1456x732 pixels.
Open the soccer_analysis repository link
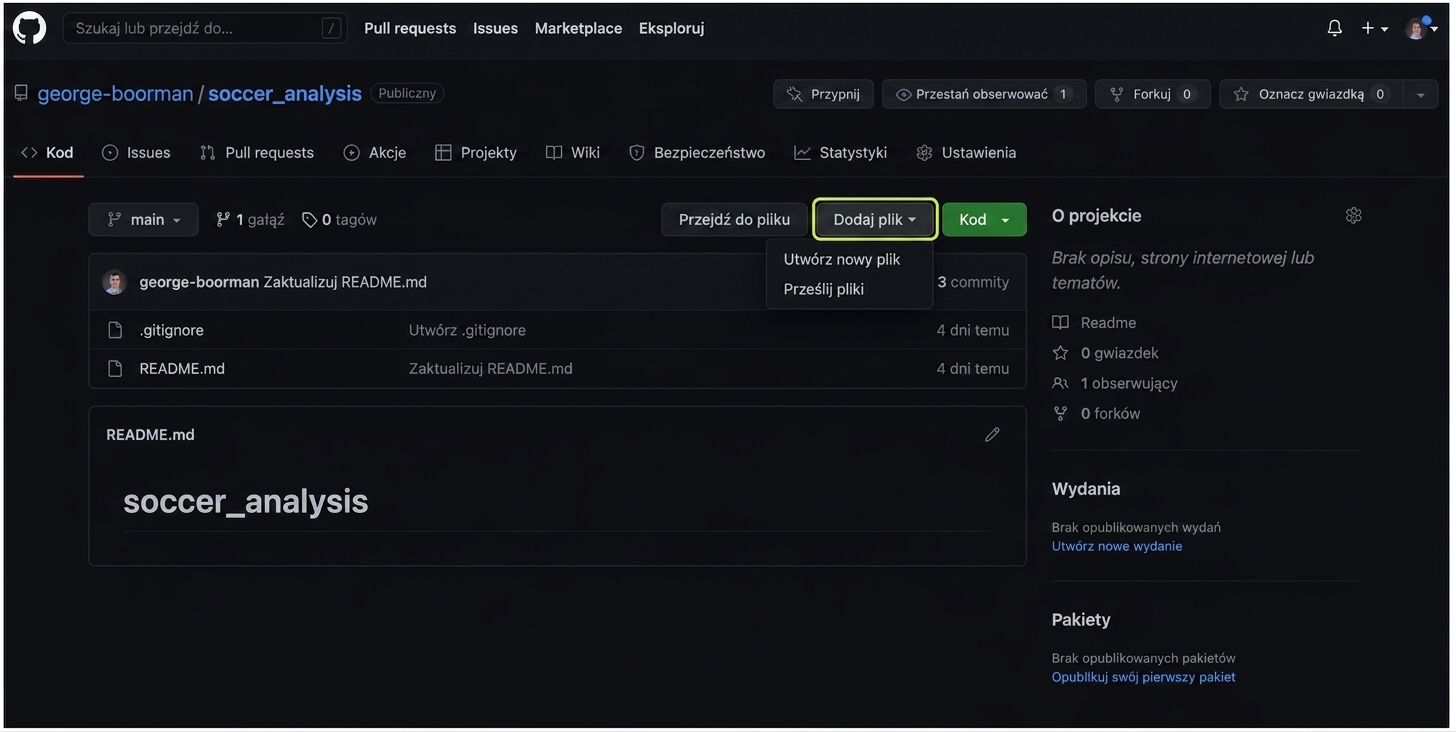(285, 93)
